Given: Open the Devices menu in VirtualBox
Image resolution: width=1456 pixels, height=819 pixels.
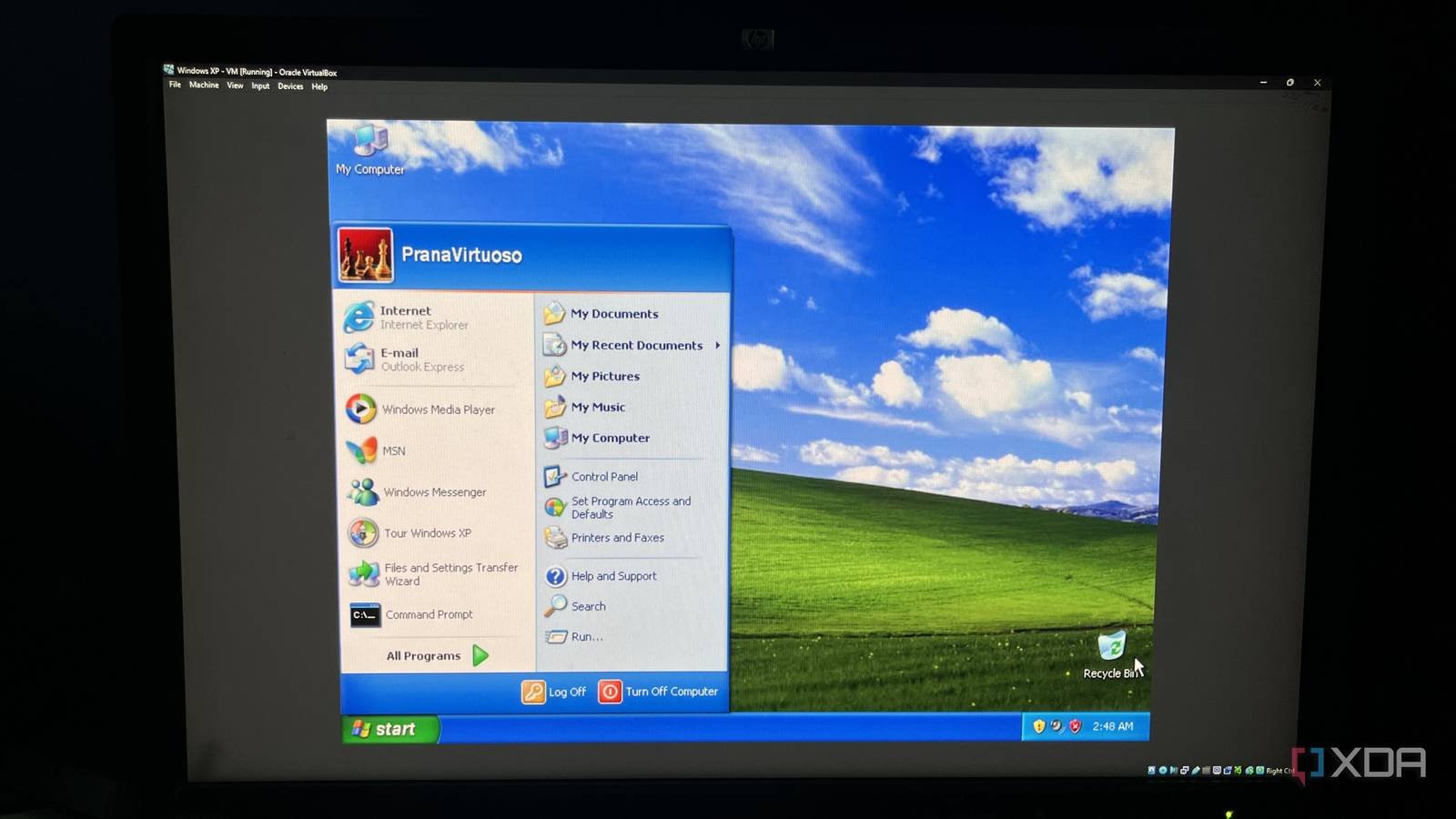Looking at the screenshot, I should 289,86.
